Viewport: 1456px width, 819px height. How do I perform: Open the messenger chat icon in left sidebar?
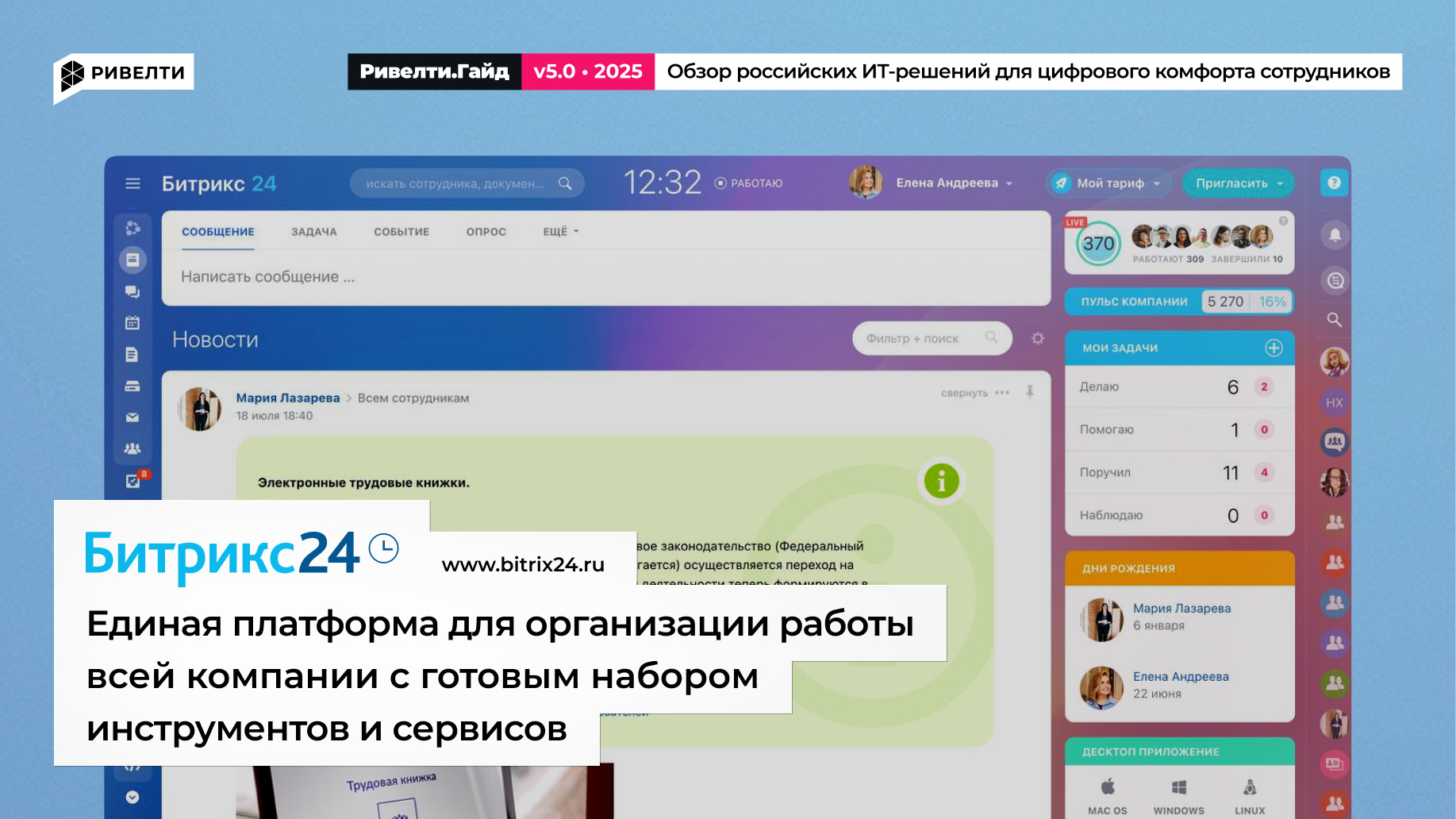coord(133,290)
